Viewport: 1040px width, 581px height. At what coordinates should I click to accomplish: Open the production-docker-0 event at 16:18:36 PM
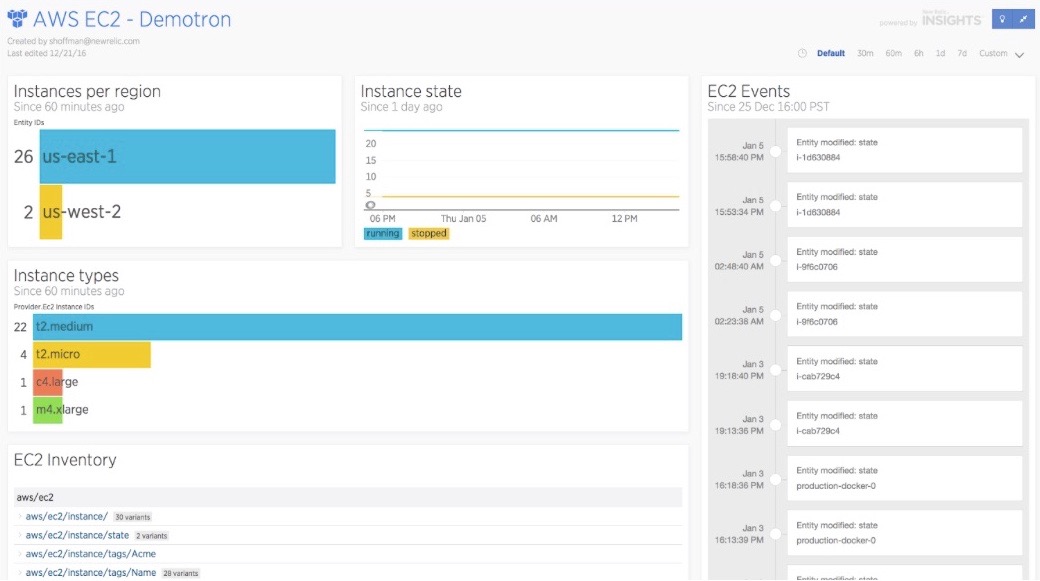coord(904,478)
